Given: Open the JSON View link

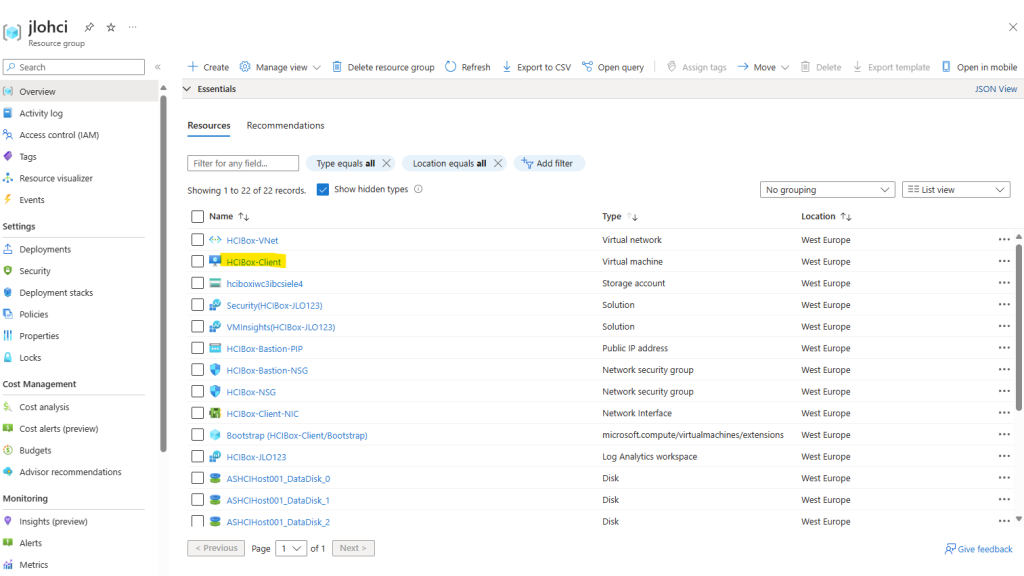Looking at the screenshot, I should tap(996, 89).
